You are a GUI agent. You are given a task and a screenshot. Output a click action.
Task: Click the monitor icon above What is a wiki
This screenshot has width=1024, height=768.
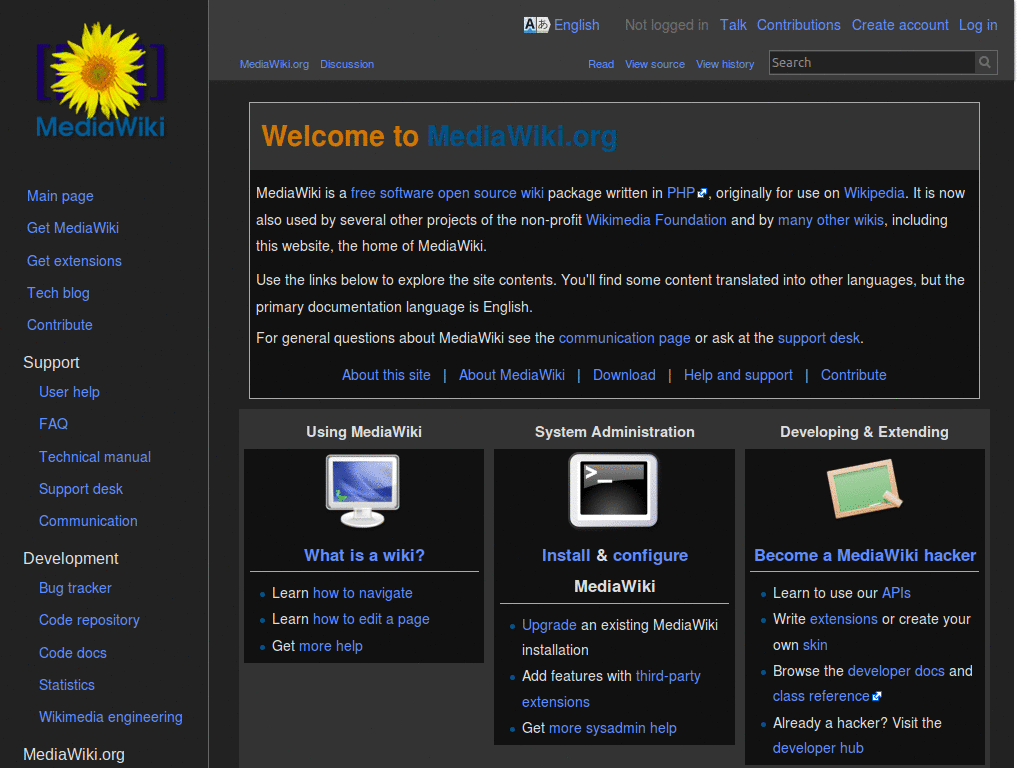363,491
